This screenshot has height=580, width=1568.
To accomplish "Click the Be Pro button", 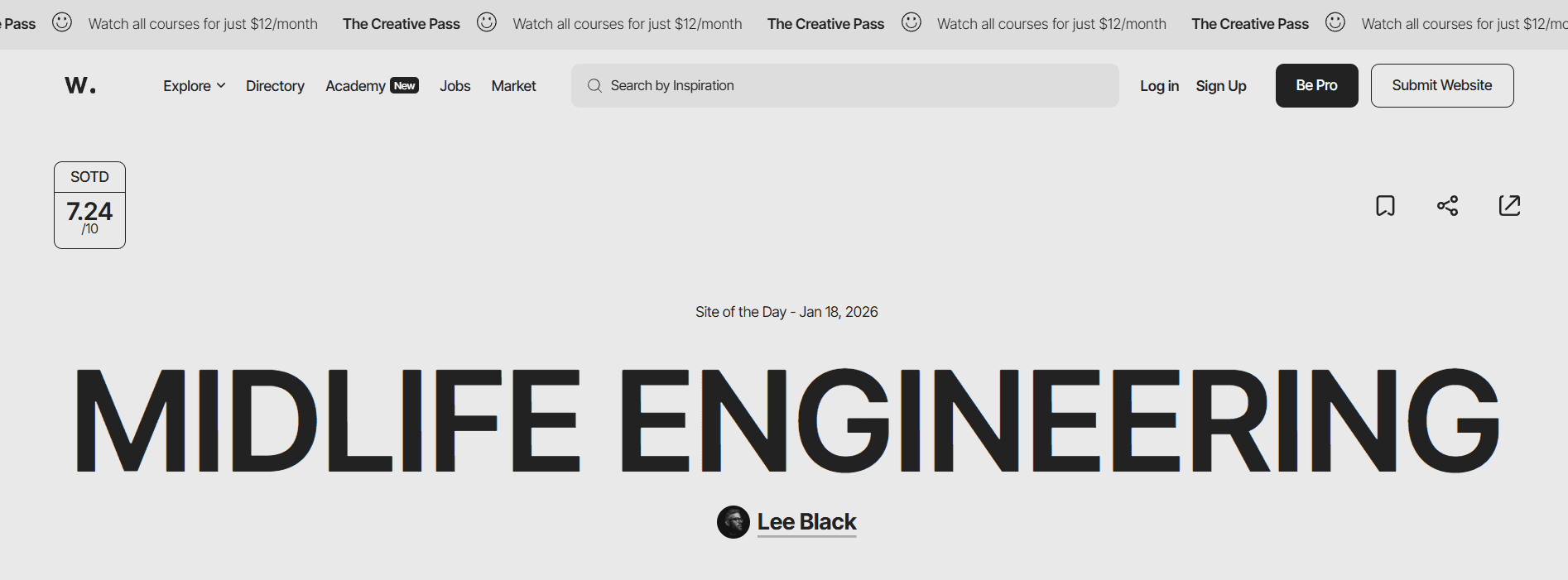I will click(x=1316, y=85).
